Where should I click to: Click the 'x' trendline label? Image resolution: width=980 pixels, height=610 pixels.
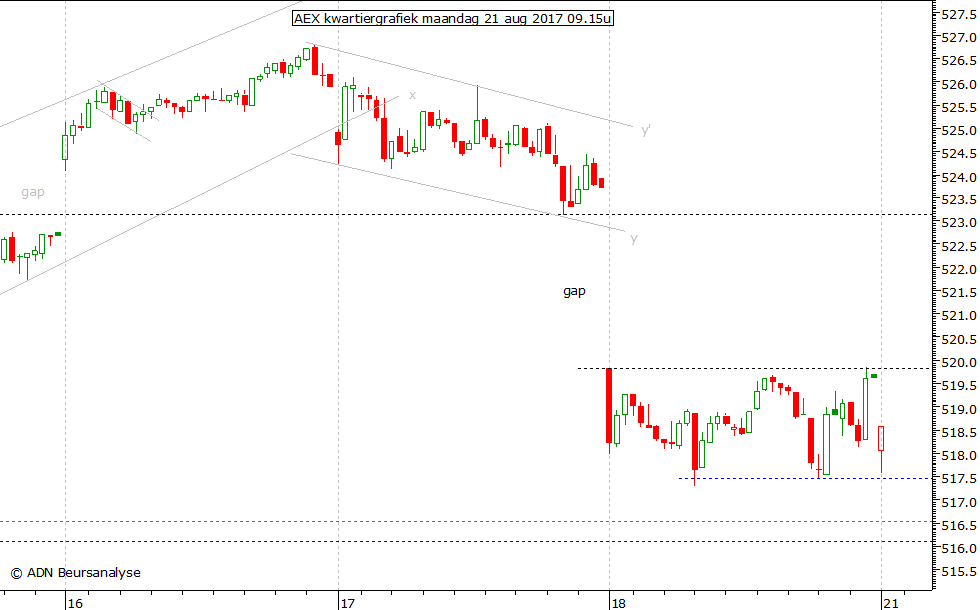[x=412, y=95]
